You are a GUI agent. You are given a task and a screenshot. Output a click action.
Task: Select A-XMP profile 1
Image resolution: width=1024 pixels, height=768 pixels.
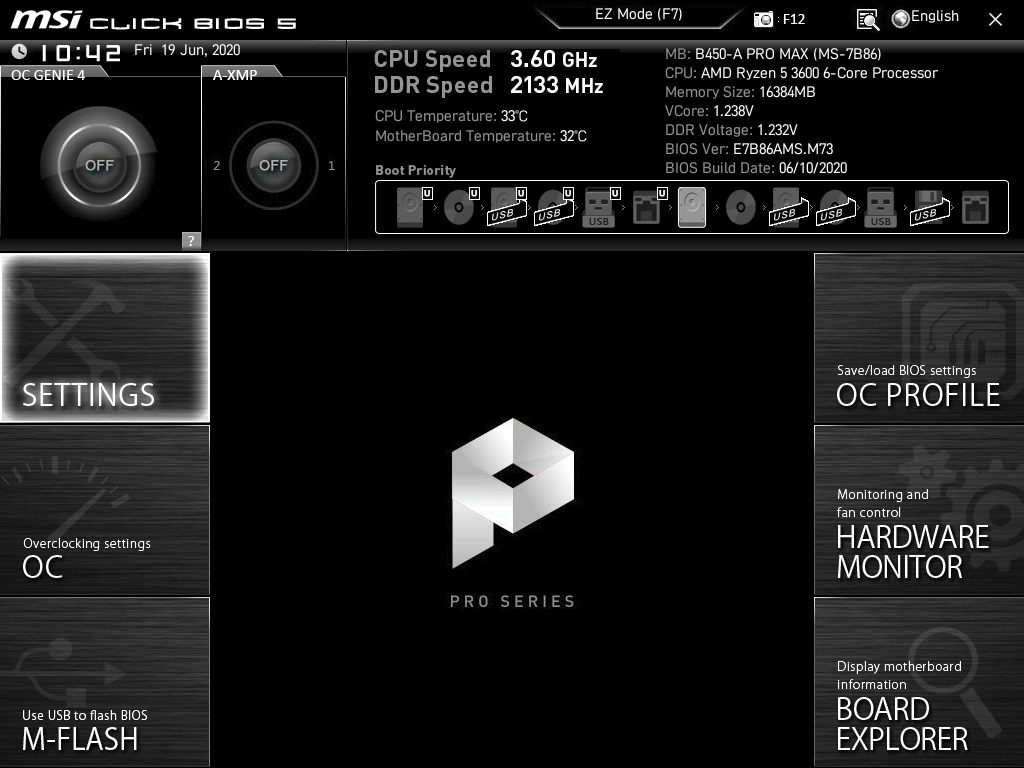click(x=331, y=166)
